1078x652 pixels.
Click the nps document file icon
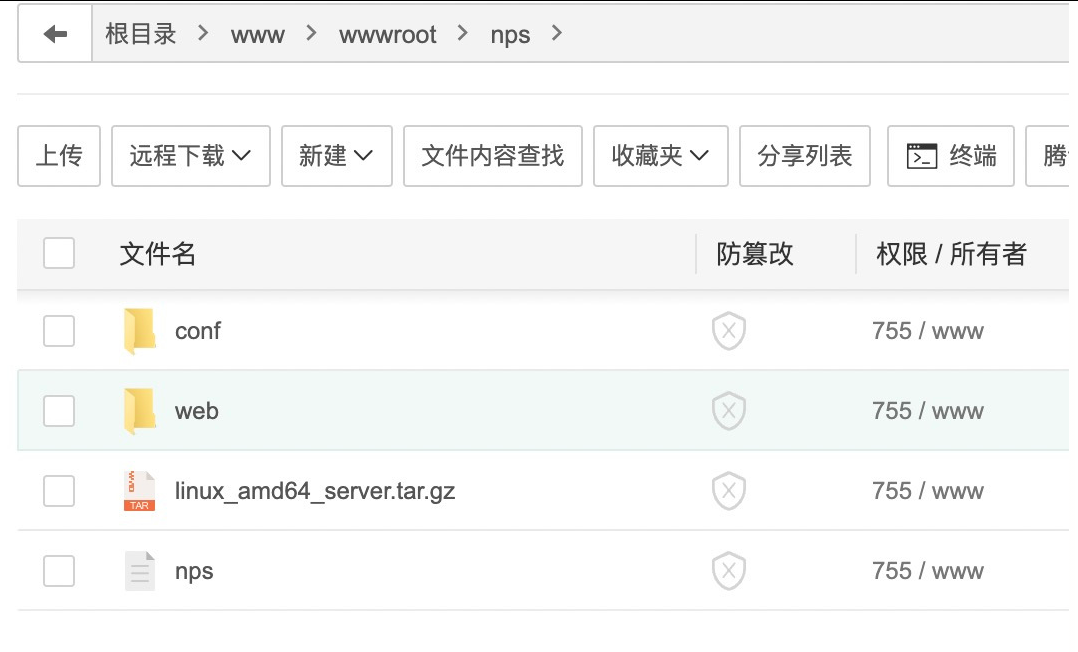click(140, 571)
